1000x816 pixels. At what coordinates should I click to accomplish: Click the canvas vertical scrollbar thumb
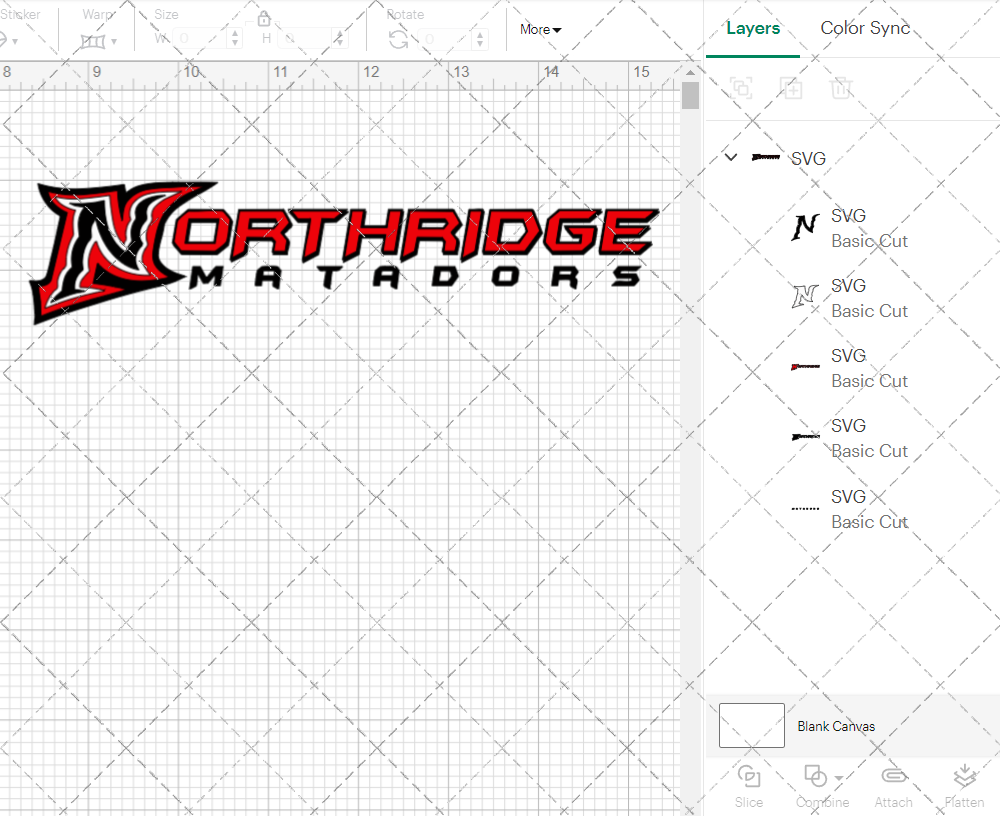pyautogui.click(x=690, y=96)
